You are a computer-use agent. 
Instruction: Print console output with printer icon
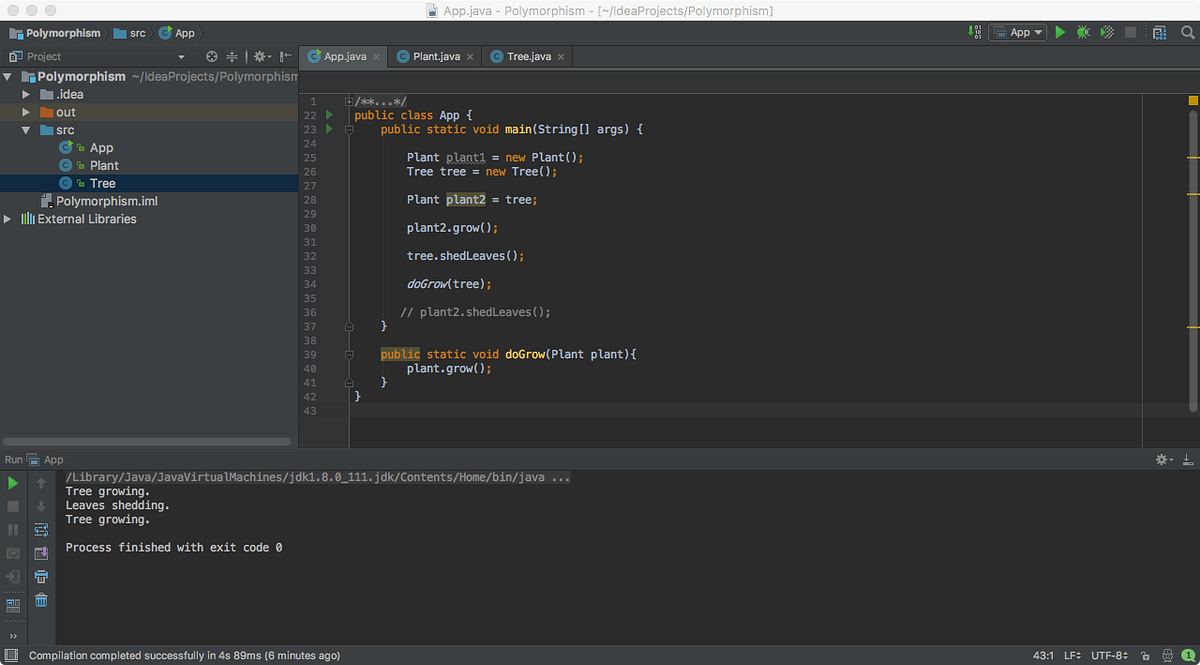40,576
